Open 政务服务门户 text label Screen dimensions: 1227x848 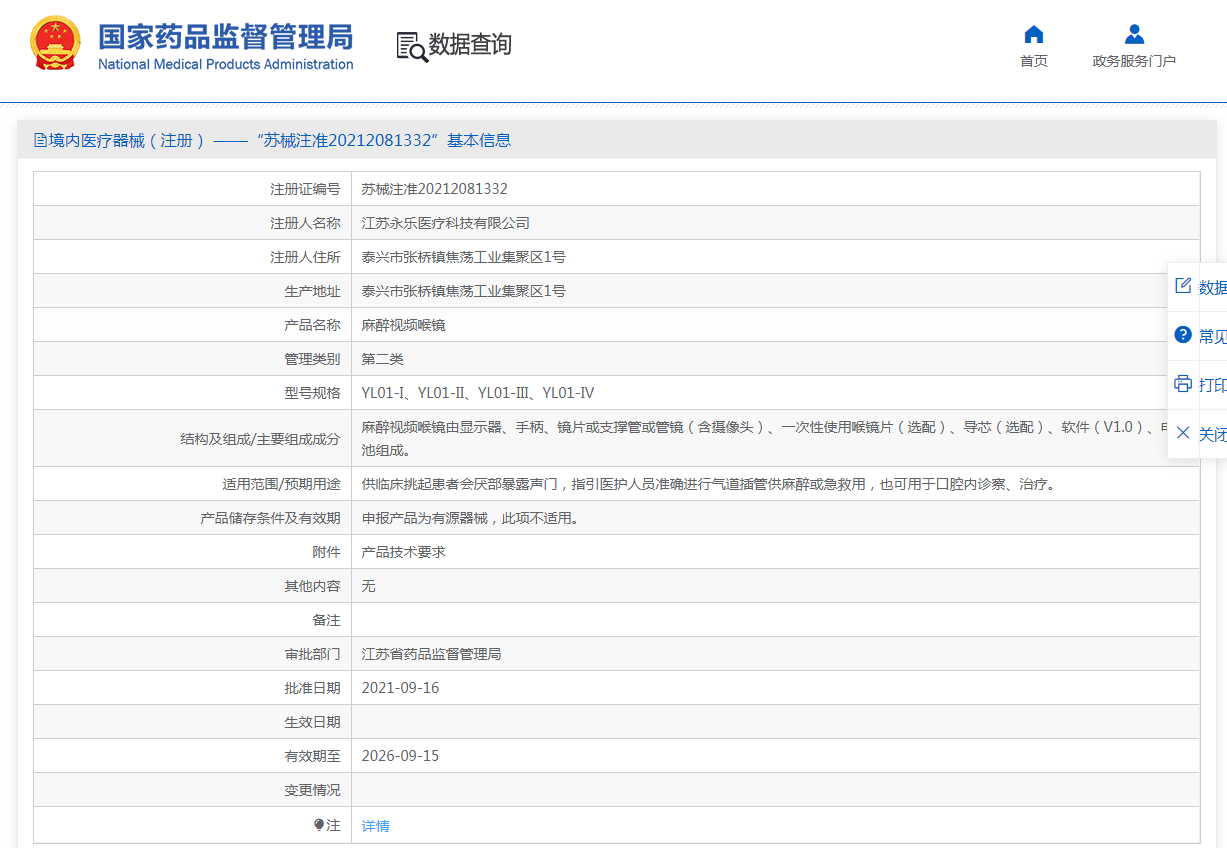(1134, 61)
